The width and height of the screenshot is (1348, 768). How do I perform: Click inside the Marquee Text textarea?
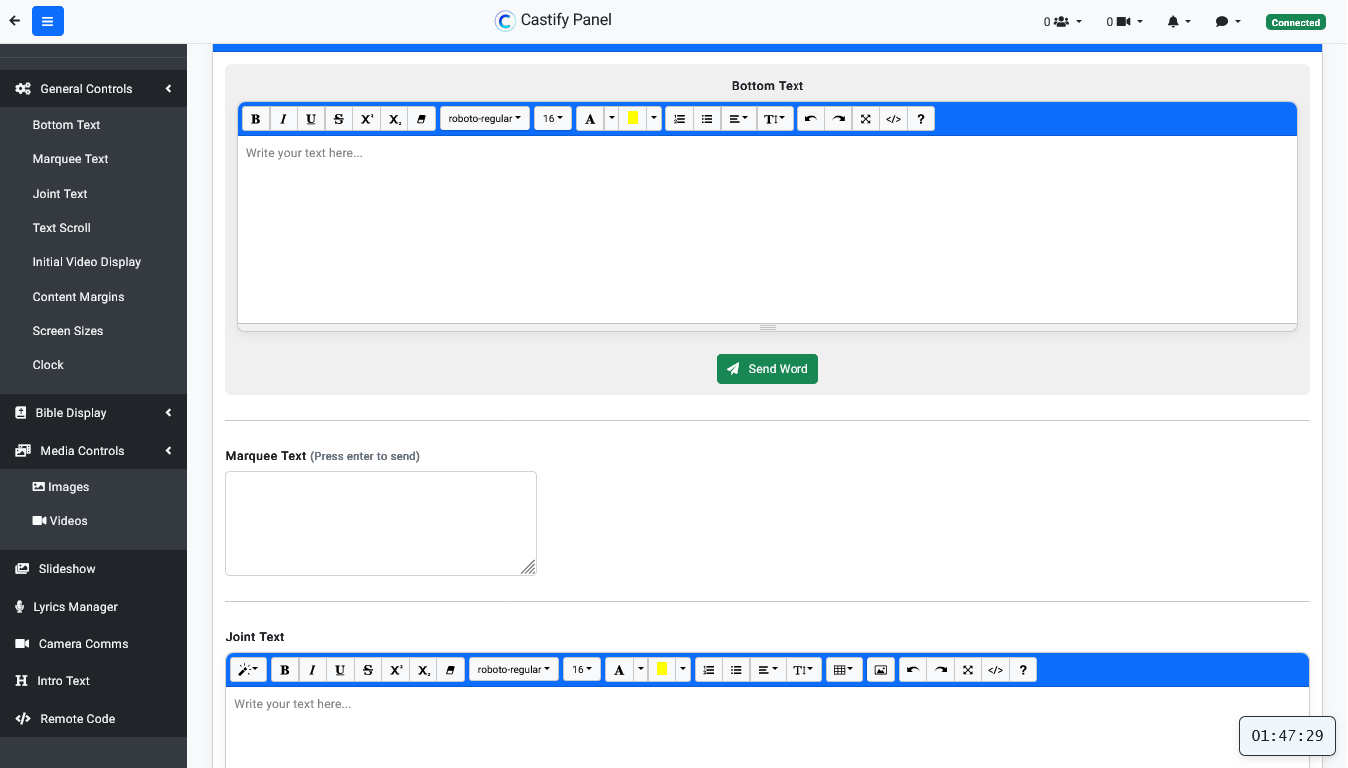[x=381, y=524]
